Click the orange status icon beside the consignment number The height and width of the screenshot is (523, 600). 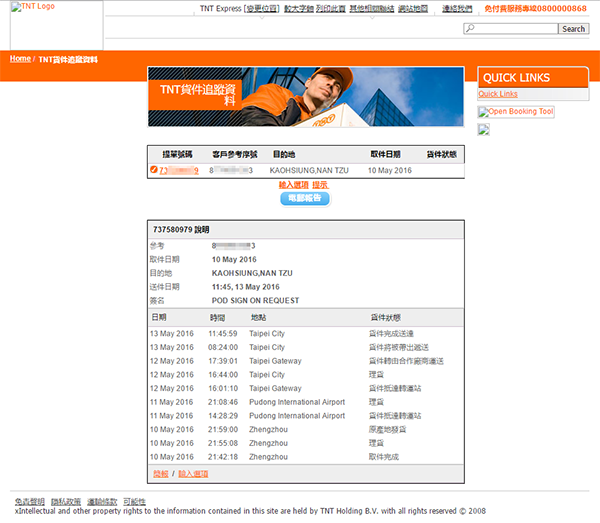154,169
